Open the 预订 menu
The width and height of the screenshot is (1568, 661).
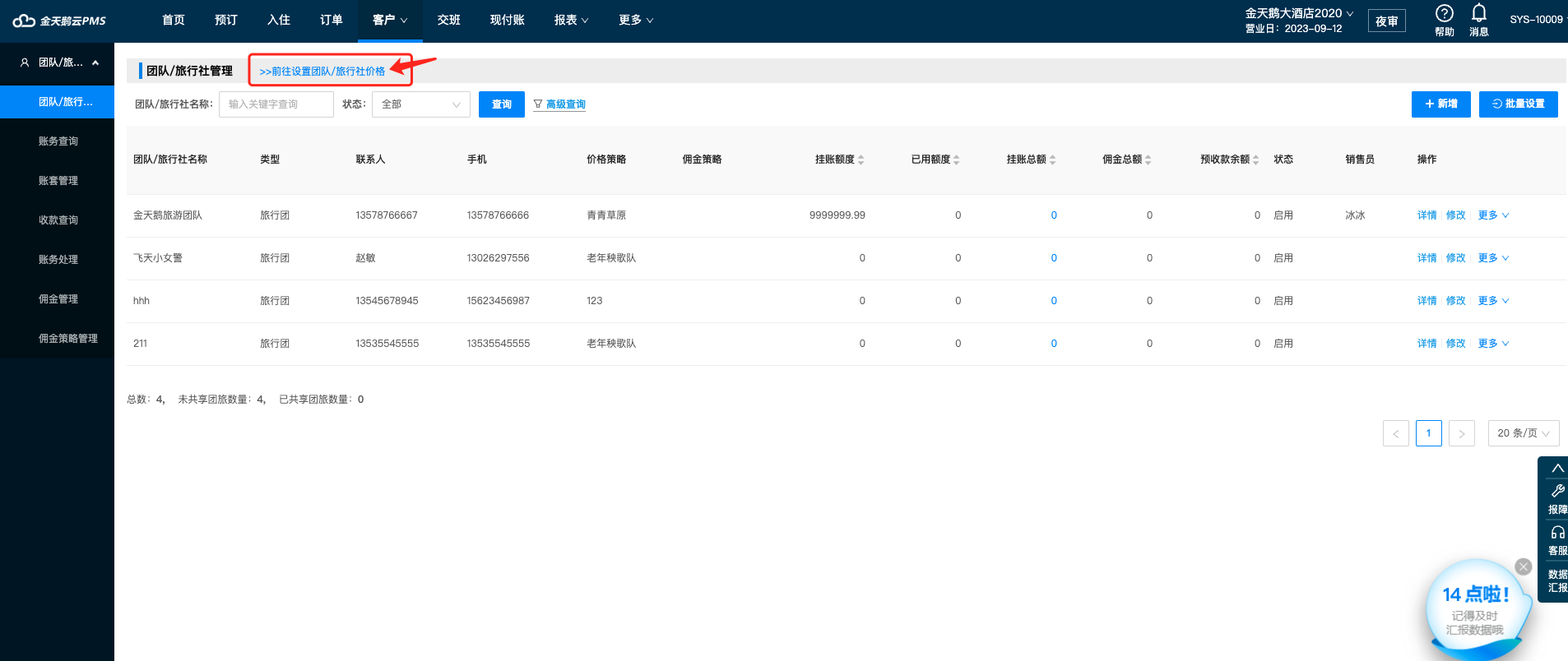(x=226, y=20)
